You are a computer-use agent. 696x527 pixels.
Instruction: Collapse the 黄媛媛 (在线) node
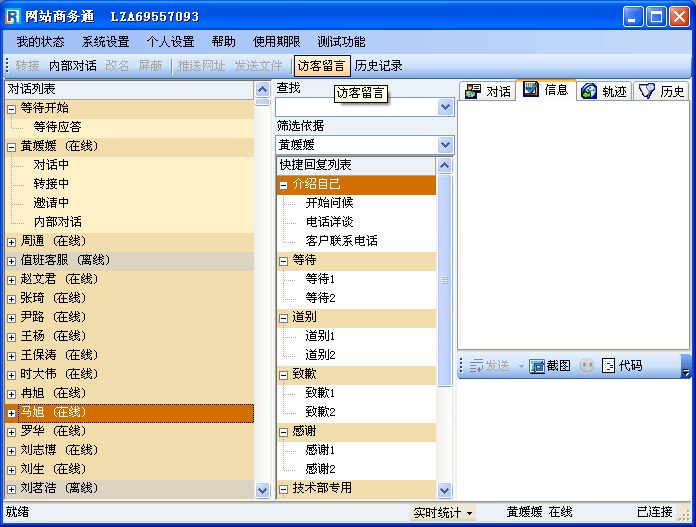point(12,147)
